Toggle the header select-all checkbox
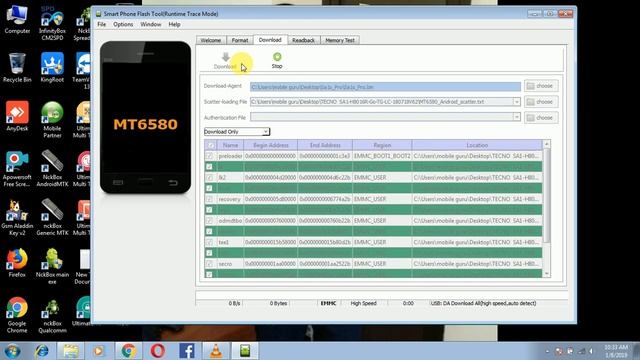 (211, 145)
